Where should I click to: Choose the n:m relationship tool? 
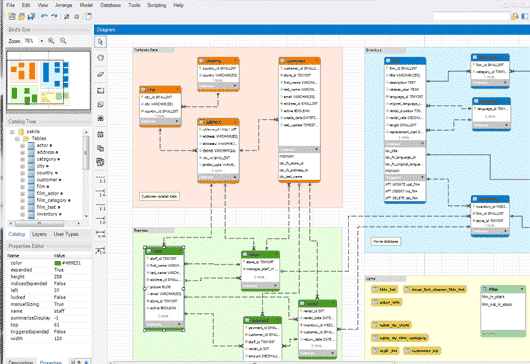(x=101, y=234)
